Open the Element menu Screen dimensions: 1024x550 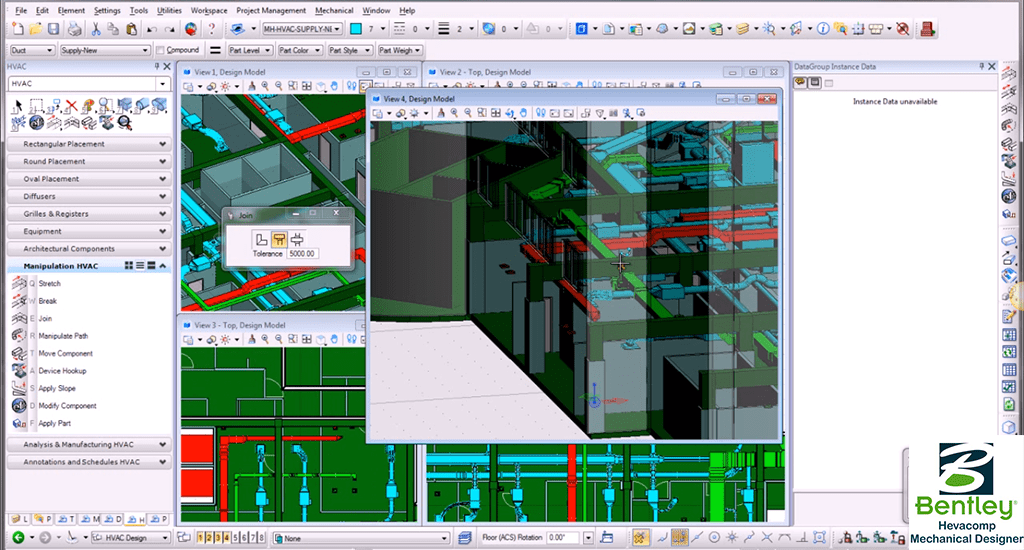[71, 10]
